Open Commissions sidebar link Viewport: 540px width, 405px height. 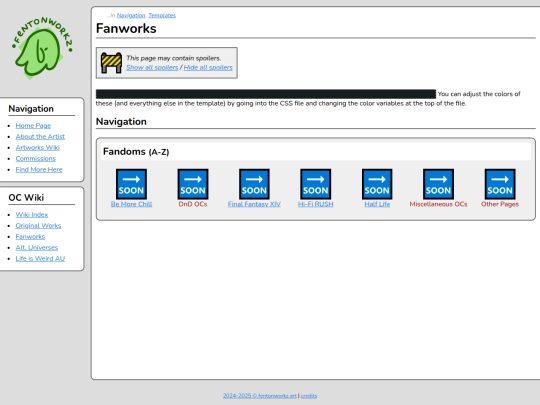click(x=35, y=159)
